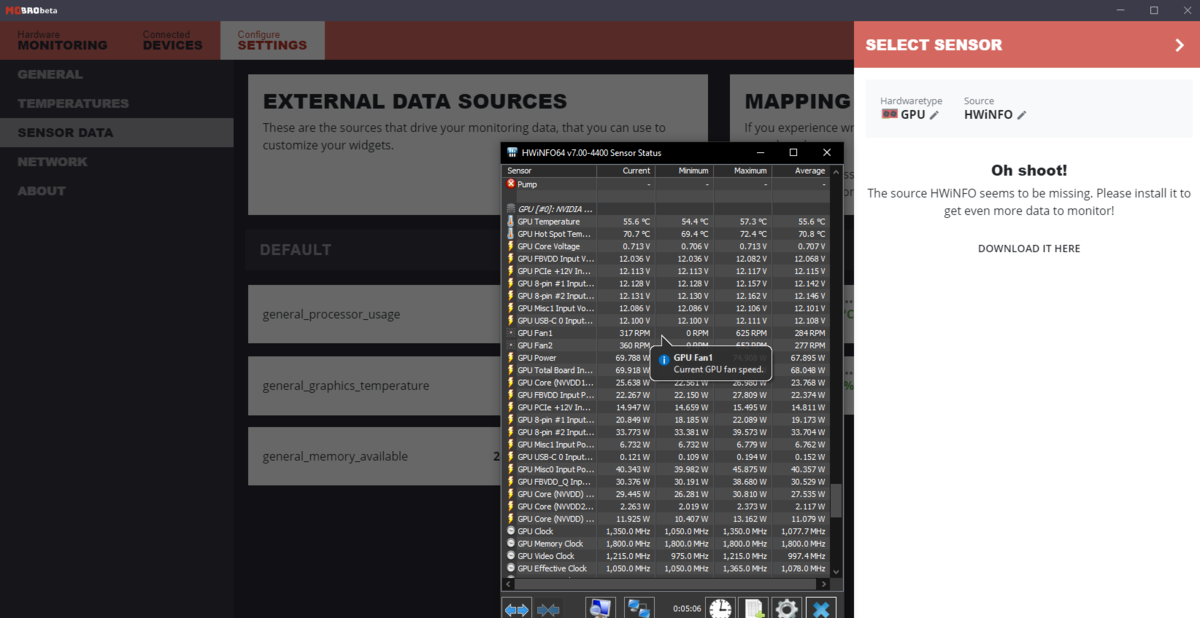Click the shrink columns arrows icon in HWiNFO
This screenshot has width=1200, height=618.
pyautogui.click(x=548, y=608)
